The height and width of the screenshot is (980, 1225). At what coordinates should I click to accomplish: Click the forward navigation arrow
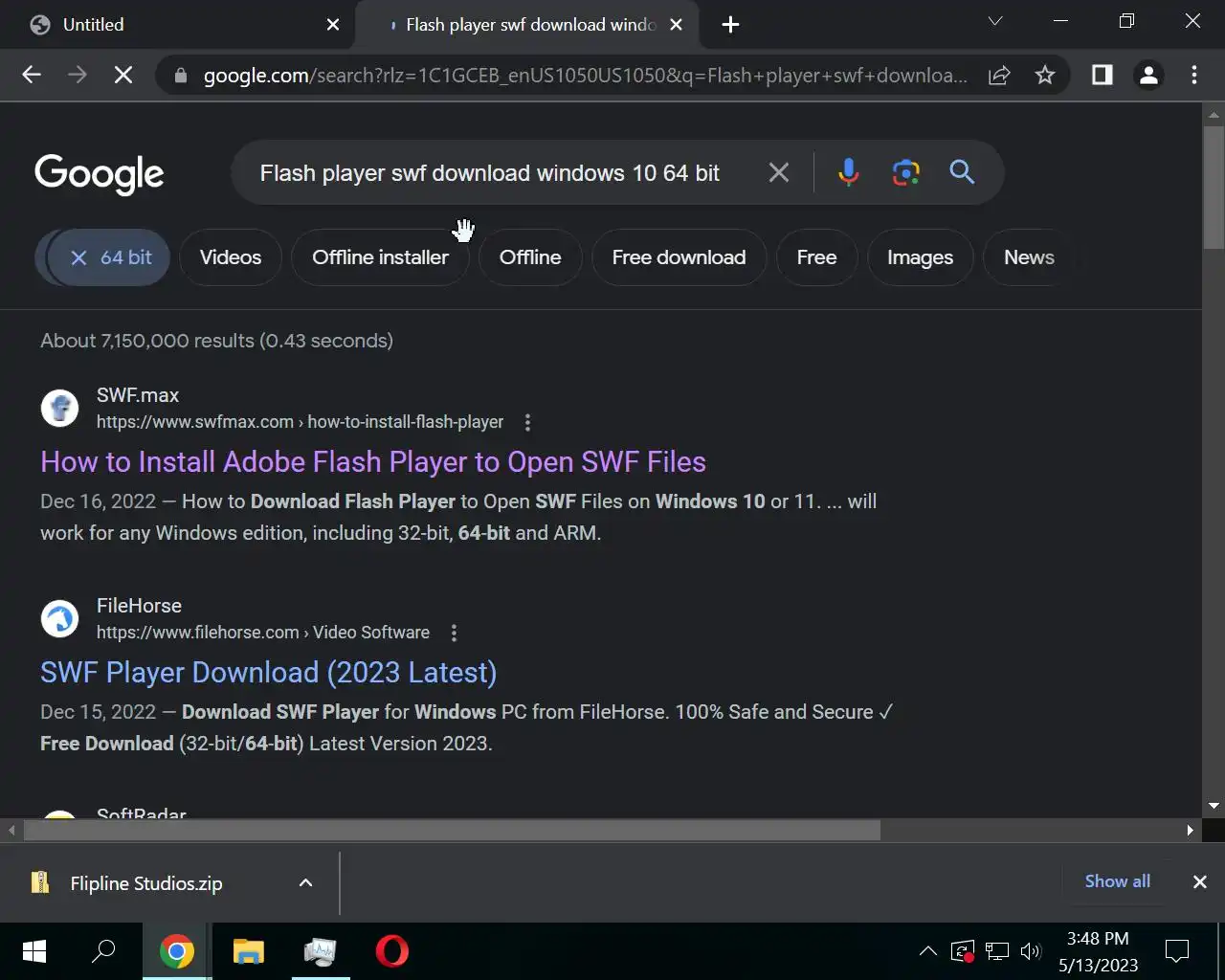pos(78,75)
